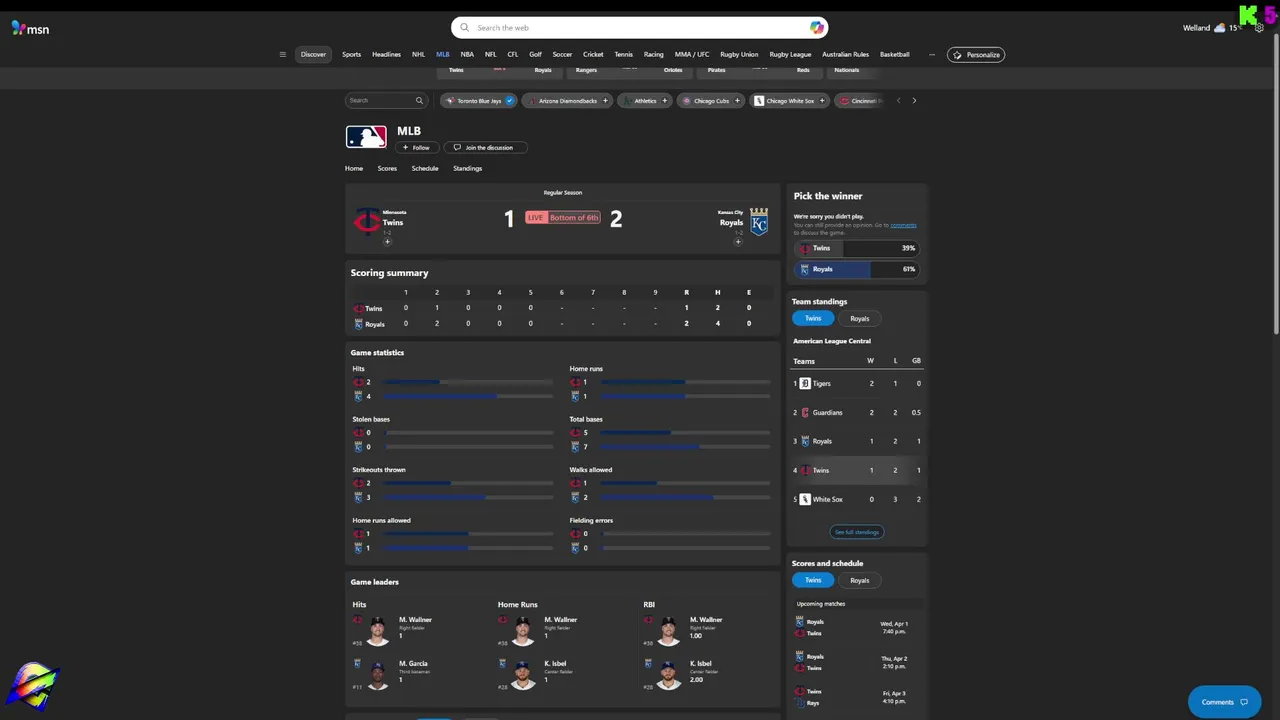Select Royals in Scores and schedule toggle
This screenshot has height=720, width=1280.
point(860,580)
